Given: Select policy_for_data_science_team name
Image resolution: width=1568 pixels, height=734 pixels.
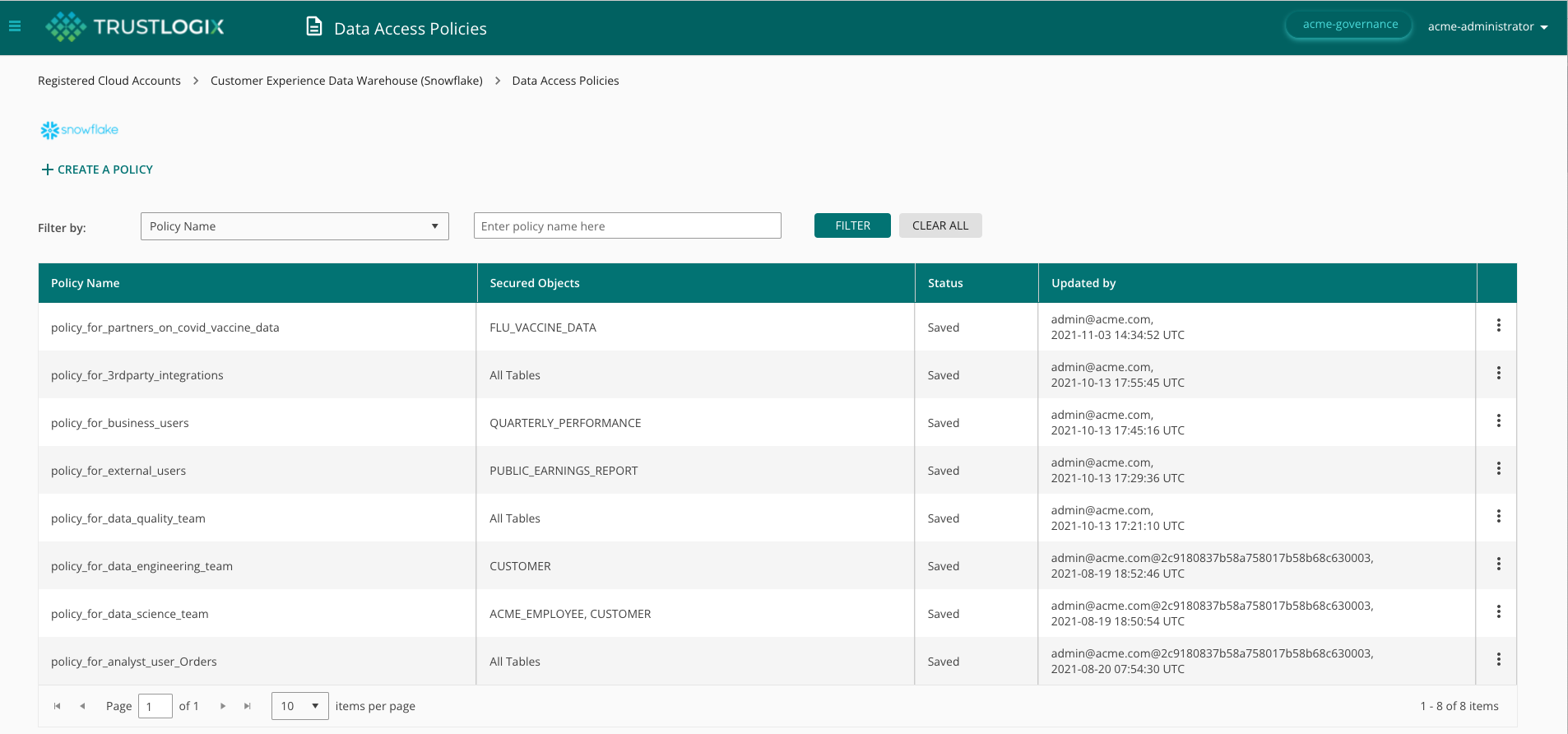Looking at the screenshot, I should pyautogui.click(x=130, y=614).
